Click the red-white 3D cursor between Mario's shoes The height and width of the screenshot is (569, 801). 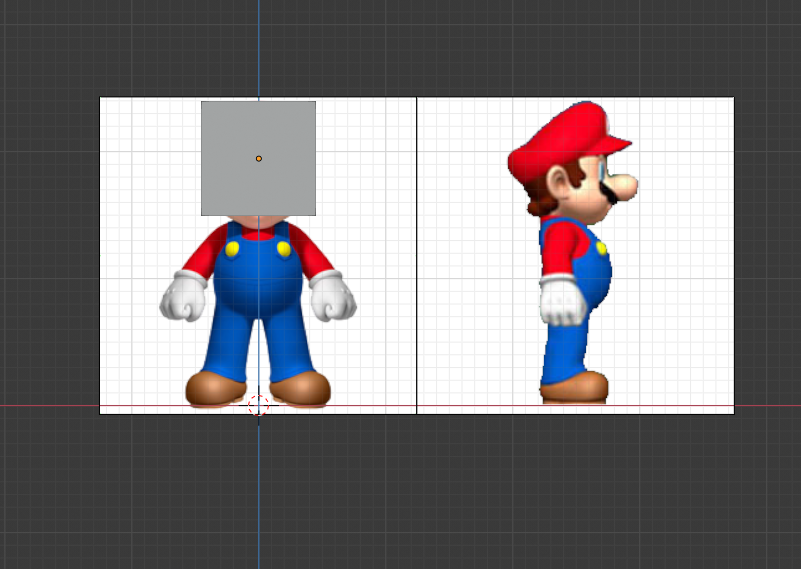pos(258,406)
